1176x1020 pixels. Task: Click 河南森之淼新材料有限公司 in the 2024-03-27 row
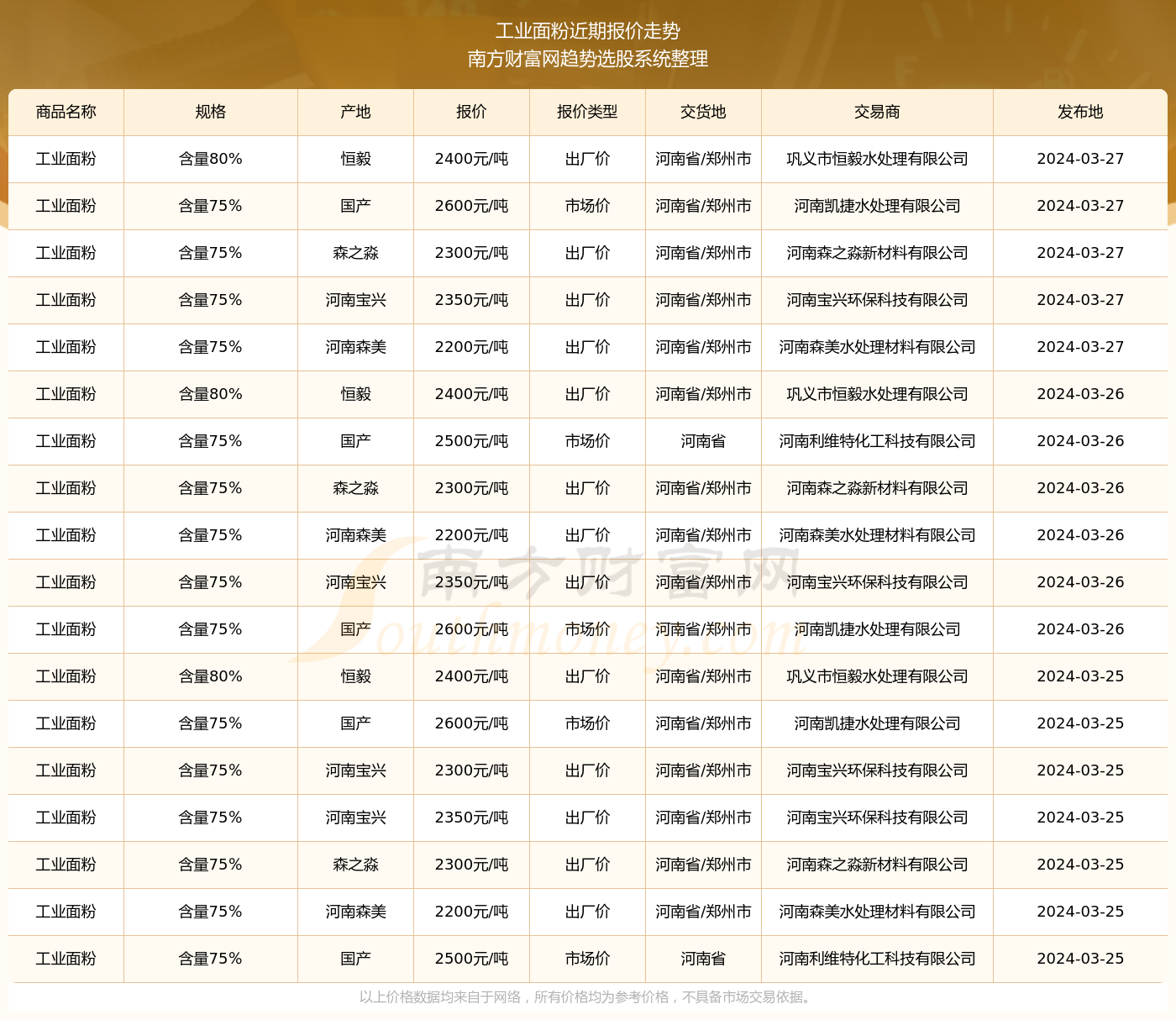tap(877, 253)
